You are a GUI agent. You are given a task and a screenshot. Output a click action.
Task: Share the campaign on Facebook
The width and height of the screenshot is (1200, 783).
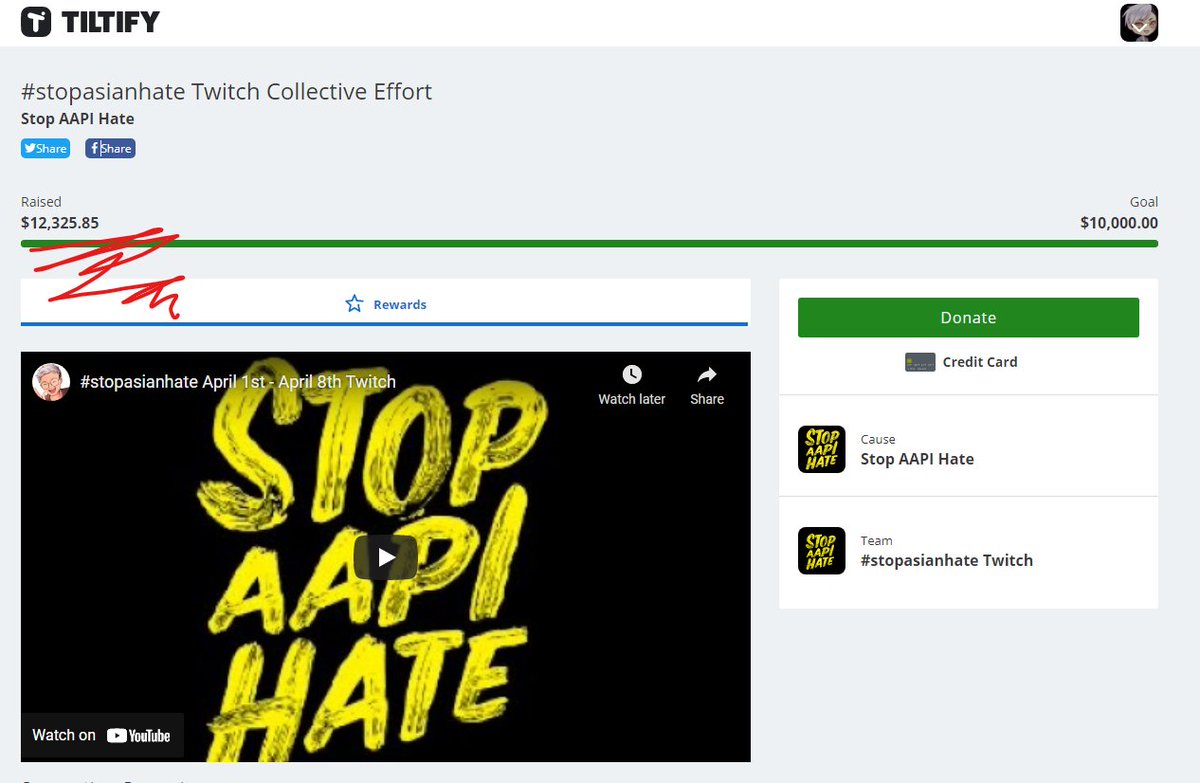[x=110, y=148]
